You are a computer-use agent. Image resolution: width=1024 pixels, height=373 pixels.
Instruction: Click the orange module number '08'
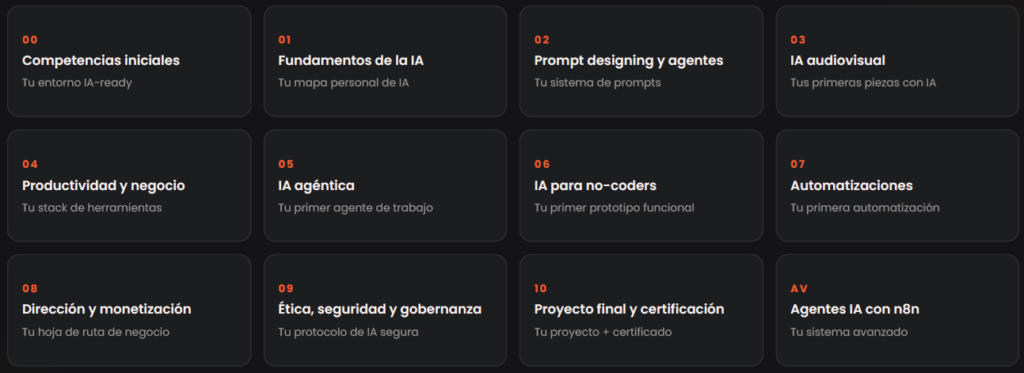point(30,288)
